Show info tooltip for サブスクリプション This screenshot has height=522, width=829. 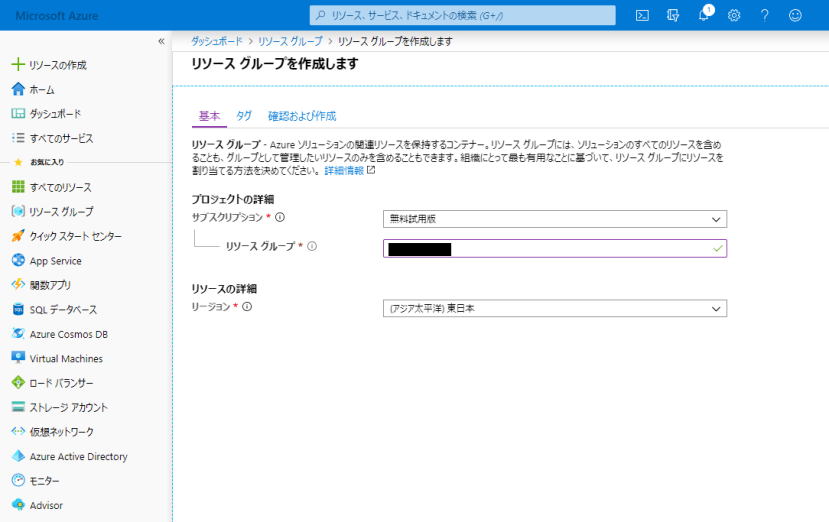click(x=280, y=217)
